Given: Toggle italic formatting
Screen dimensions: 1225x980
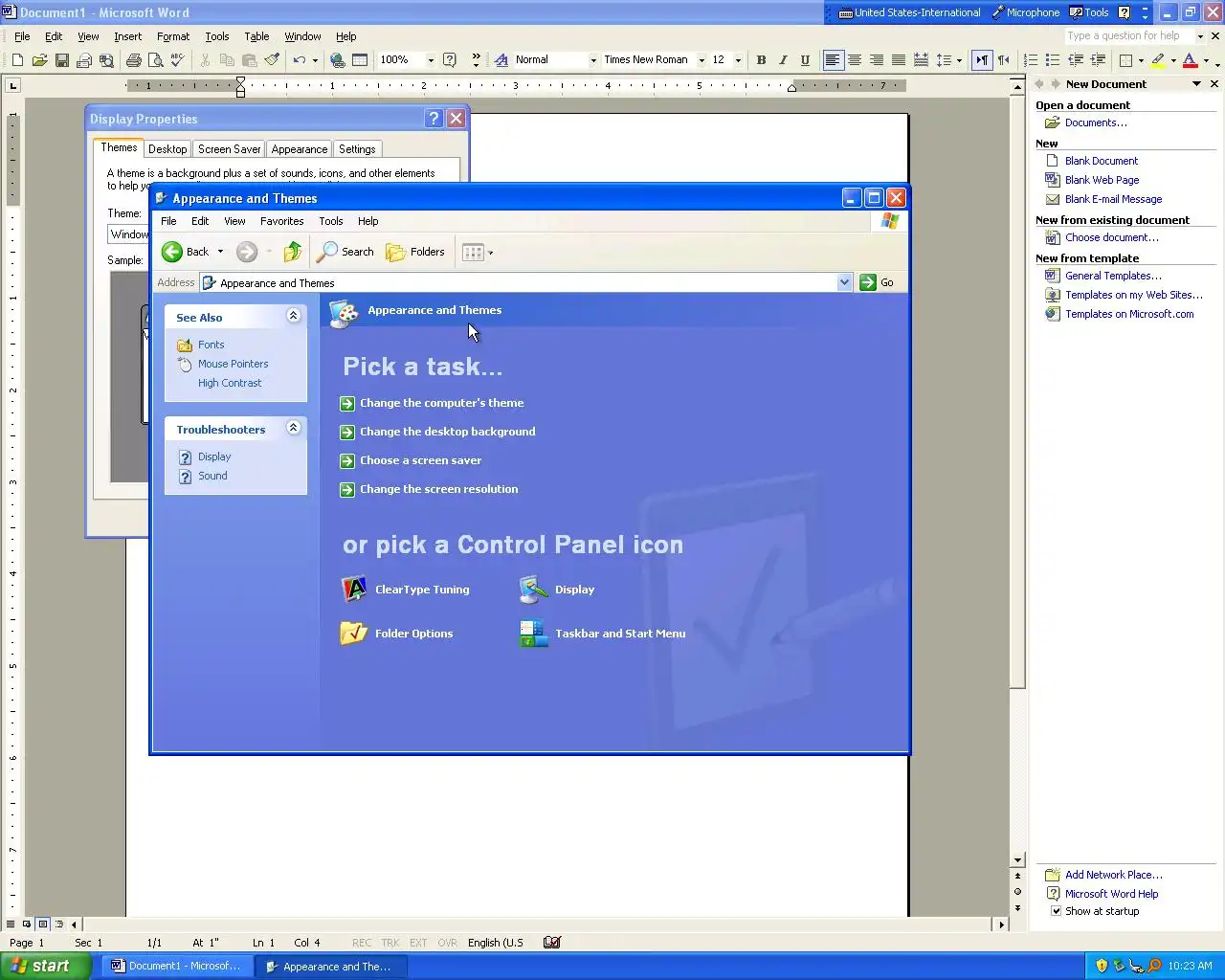Looking at the screenshot, I should (783, 60).
